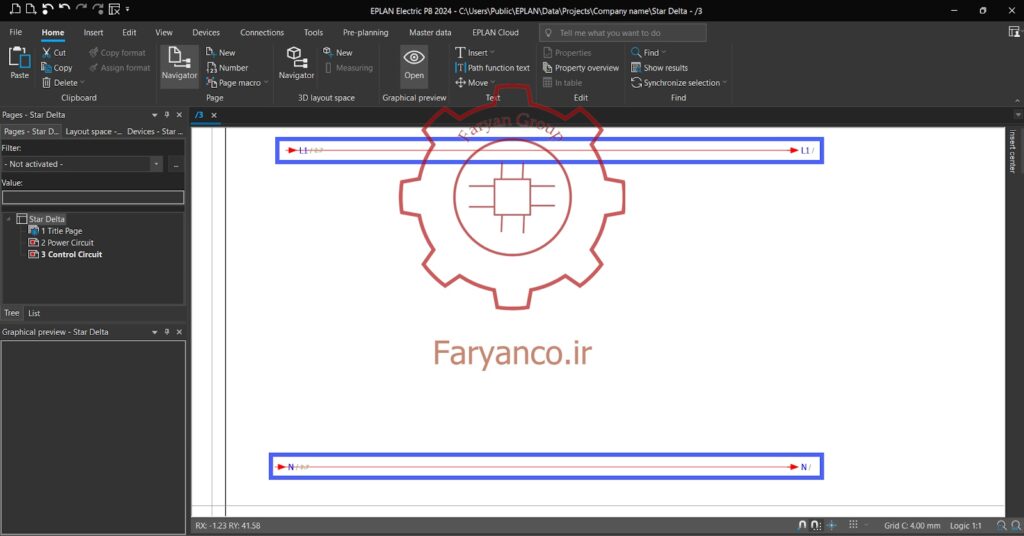Toggle design mode snap with dots icon
This screenshot has height=536, width=1024.
pos(816,525)
